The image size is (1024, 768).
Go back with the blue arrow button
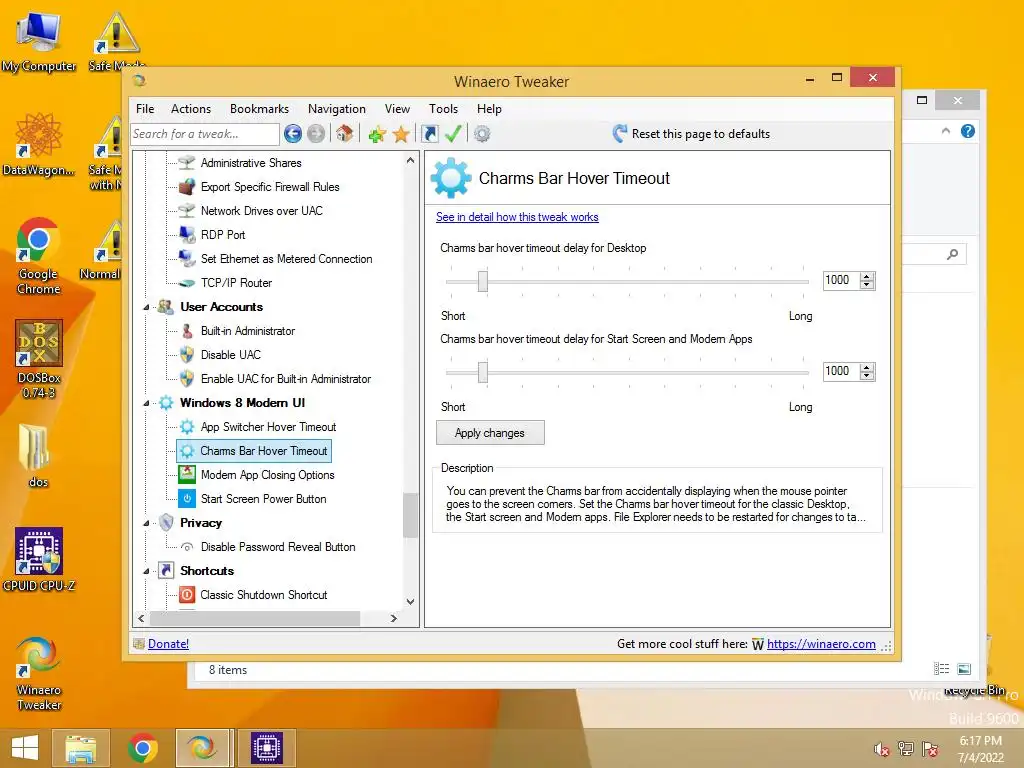(293, 134)
